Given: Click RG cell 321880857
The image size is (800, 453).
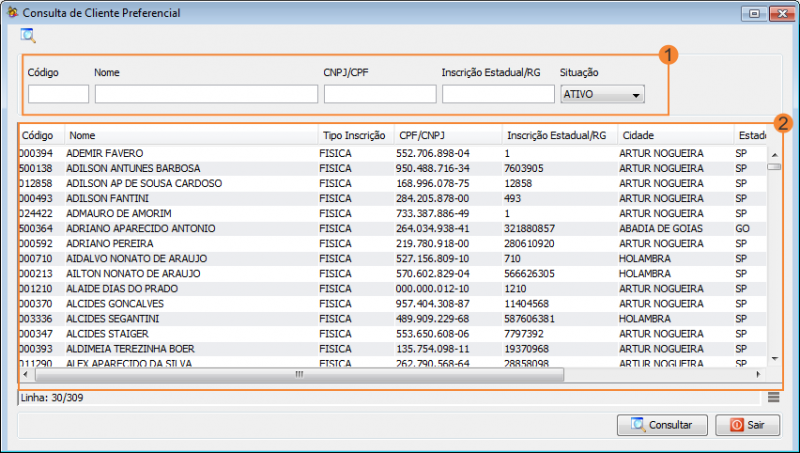Looking at the screenshot, I should click(530, 229).
